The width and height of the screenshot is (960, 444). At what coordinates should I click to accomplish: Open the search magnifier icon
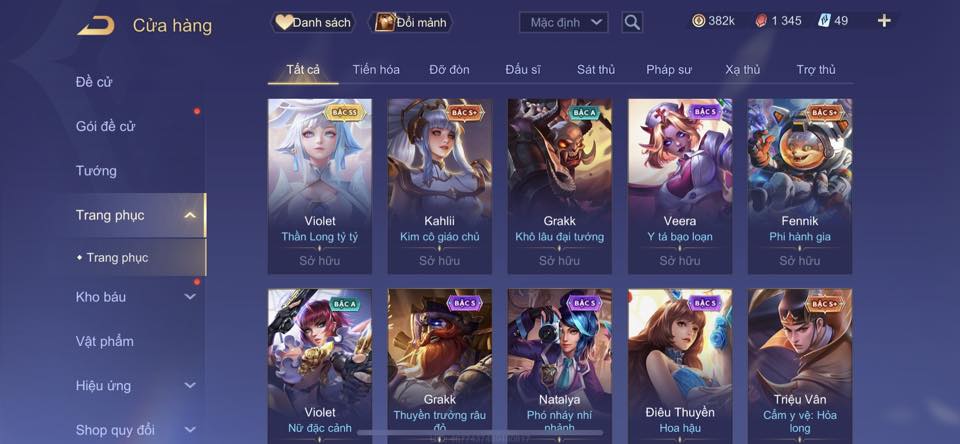pyautogui.click(x=632, y=23)
